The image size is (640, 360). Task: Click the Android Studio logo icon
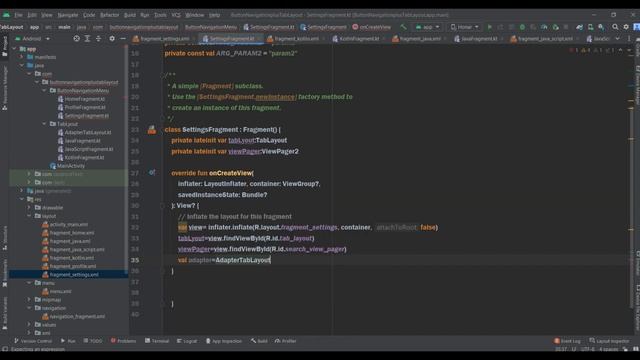click(6, 15)
